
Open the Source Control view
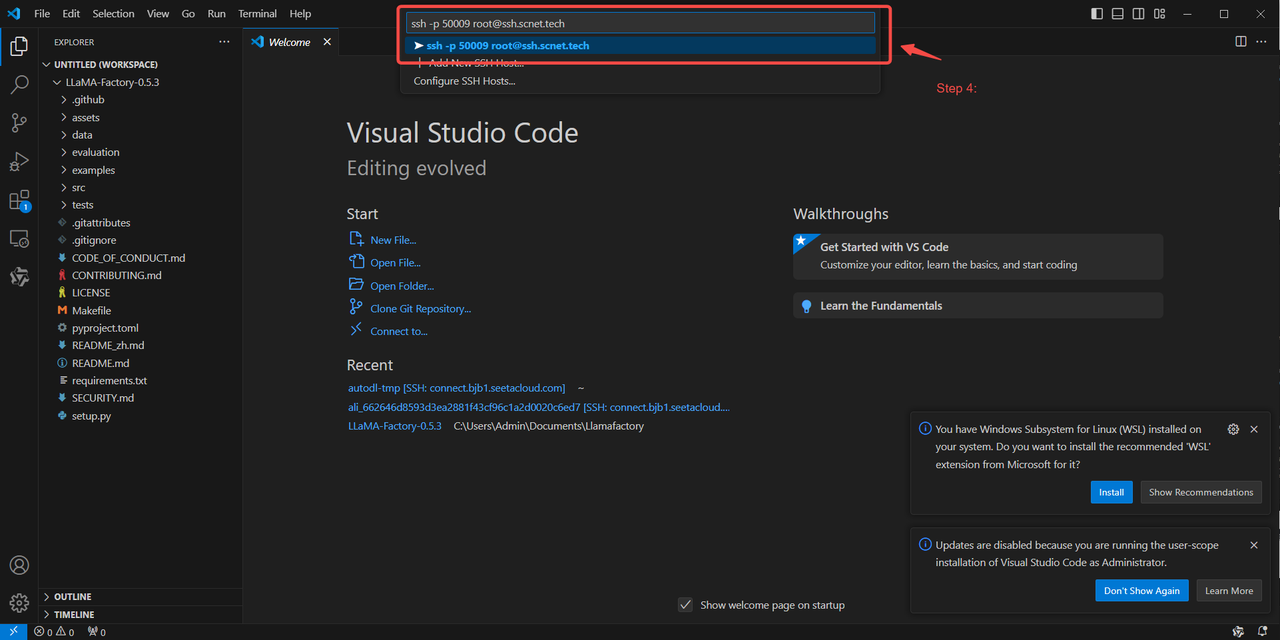tap(19, 123)
